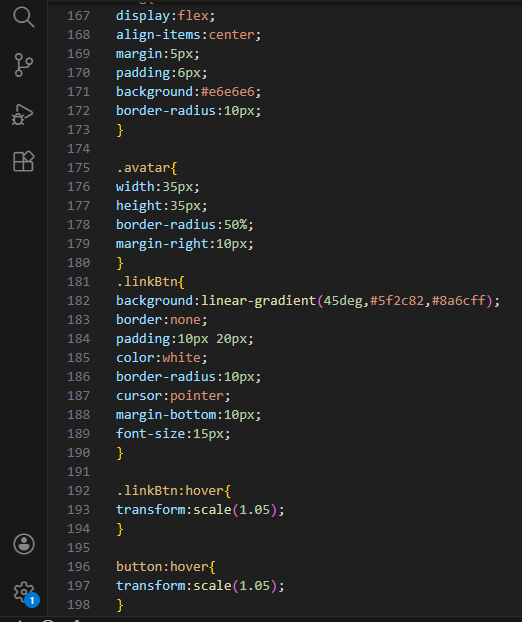Click the align-items:center declaration
Screen dimensions: 522x622
click(188, 35)
